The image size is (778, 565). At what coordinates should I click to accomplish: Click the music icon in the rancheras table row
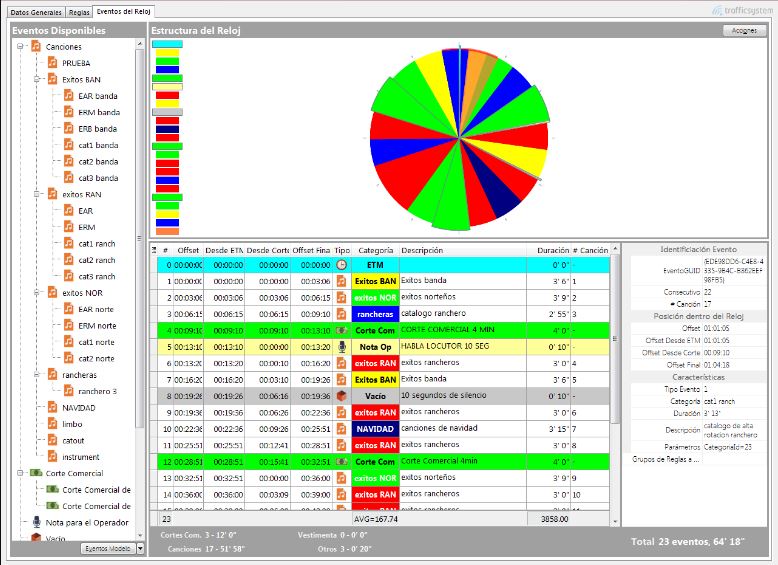(342, 314)
